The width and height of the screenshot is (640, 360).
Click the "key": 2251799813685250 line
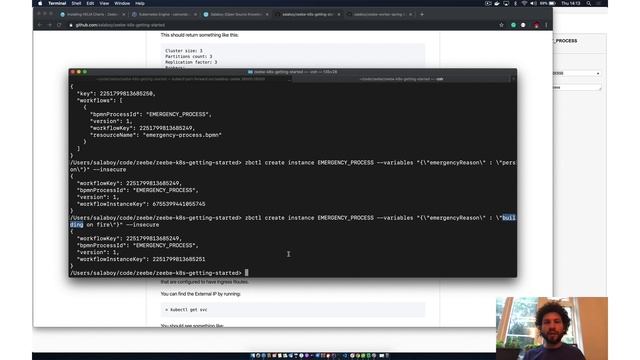[x=116, y=93]
